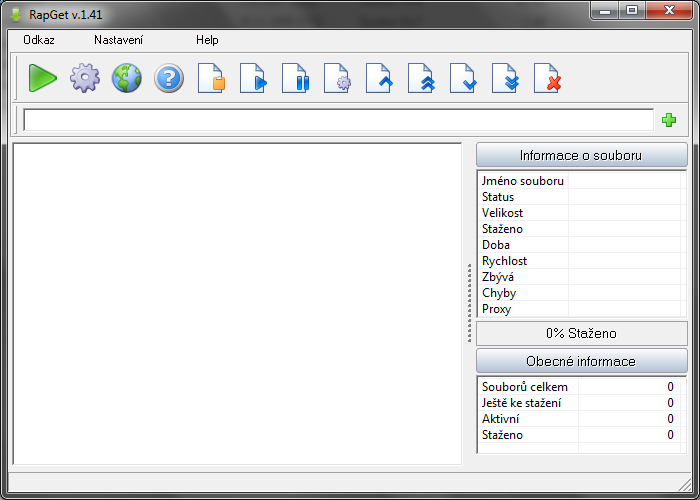Click inside the empty download list area
The image size is (700, 500).
tap(237, 304)
